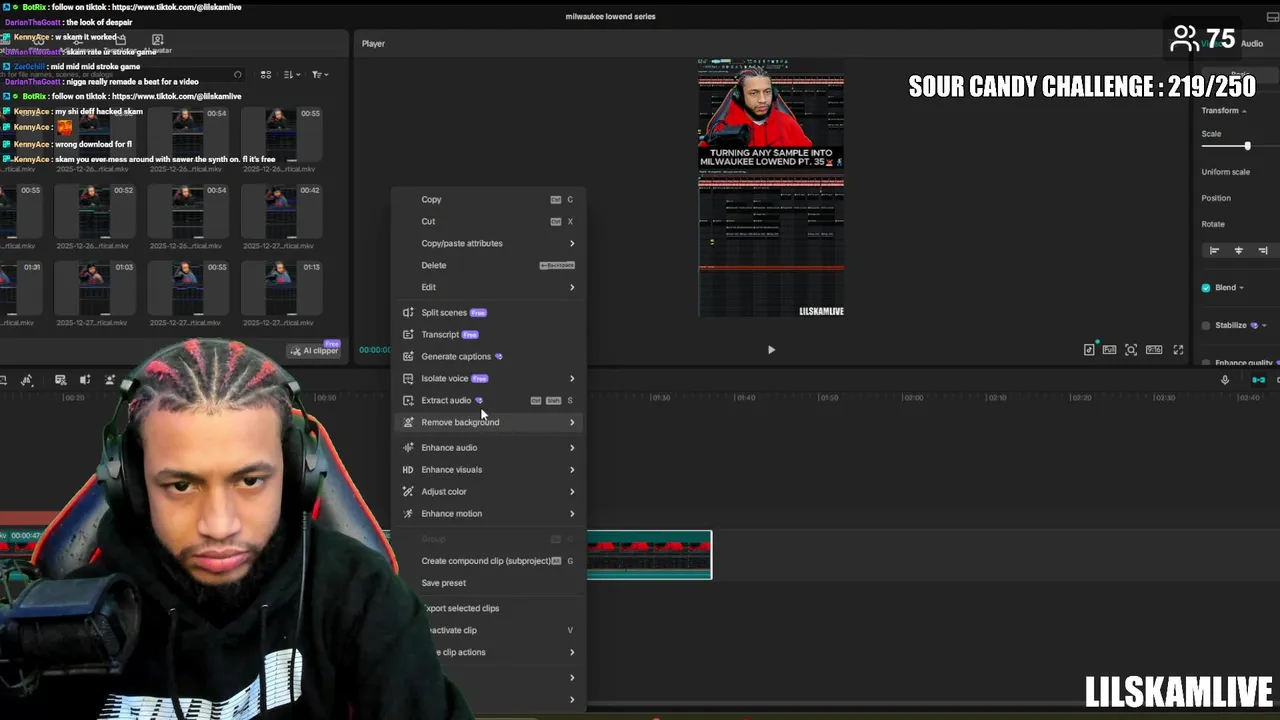
Task: Click the "Player" panel title
Action: tap(373, 44)
